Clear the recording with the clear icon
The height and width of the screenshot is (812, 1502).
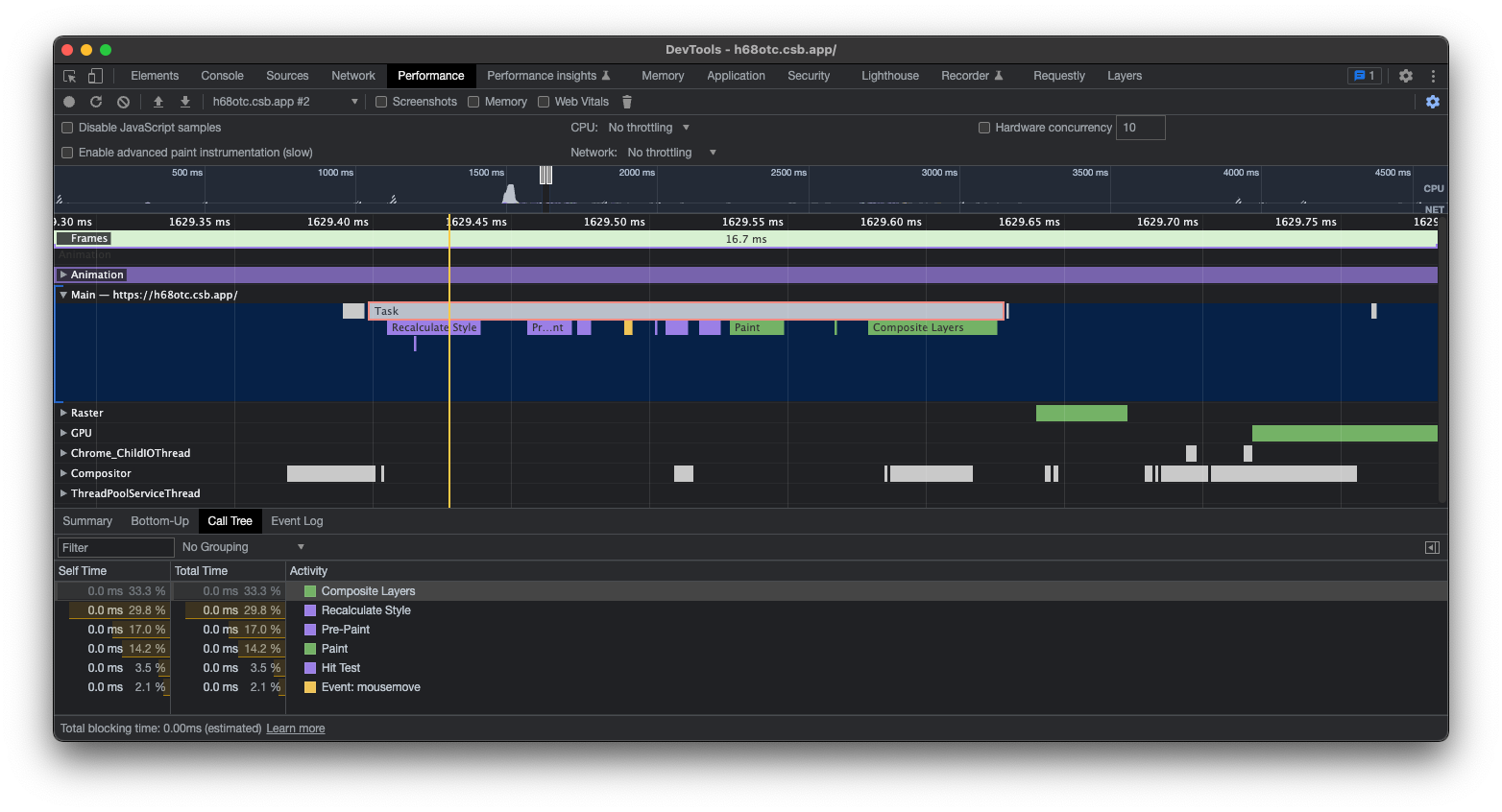pyautogui.click(x=122, y=101)
